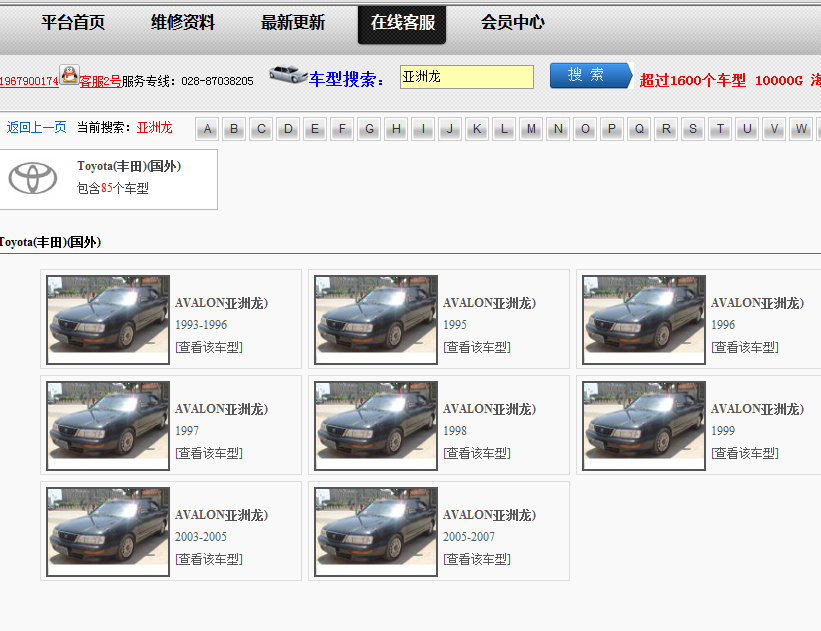
Task: Filter brands by letter U
Action: (747, 129)
